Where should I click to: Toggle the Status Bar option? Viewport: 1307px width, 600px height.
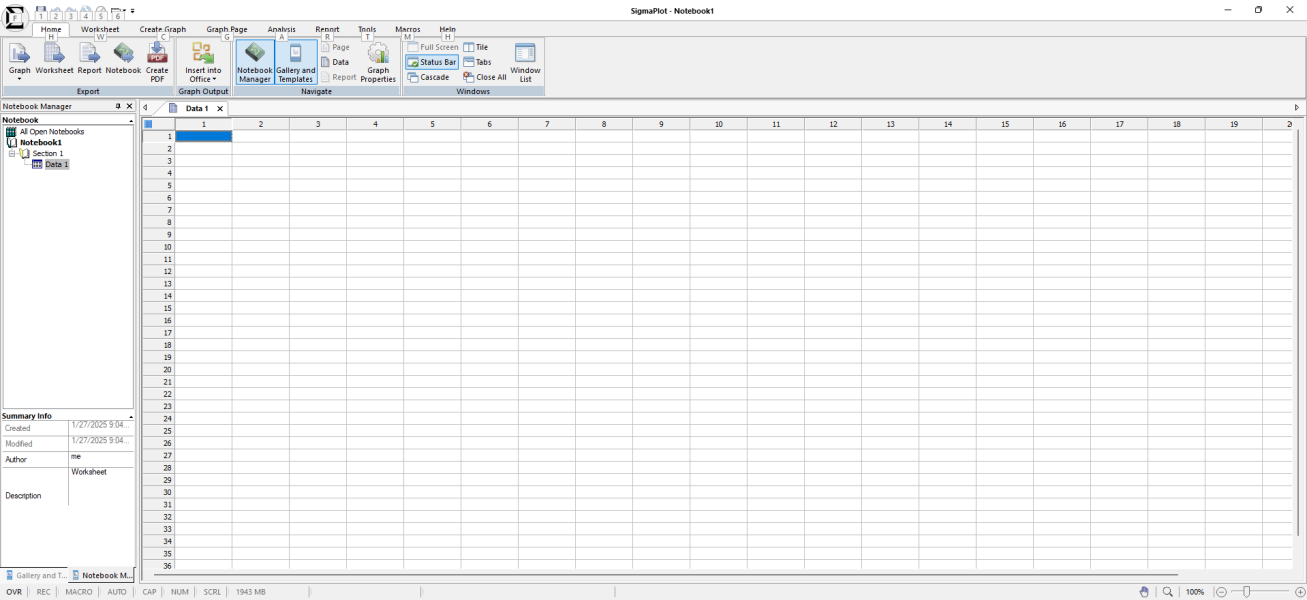click(x=432, y=62)
